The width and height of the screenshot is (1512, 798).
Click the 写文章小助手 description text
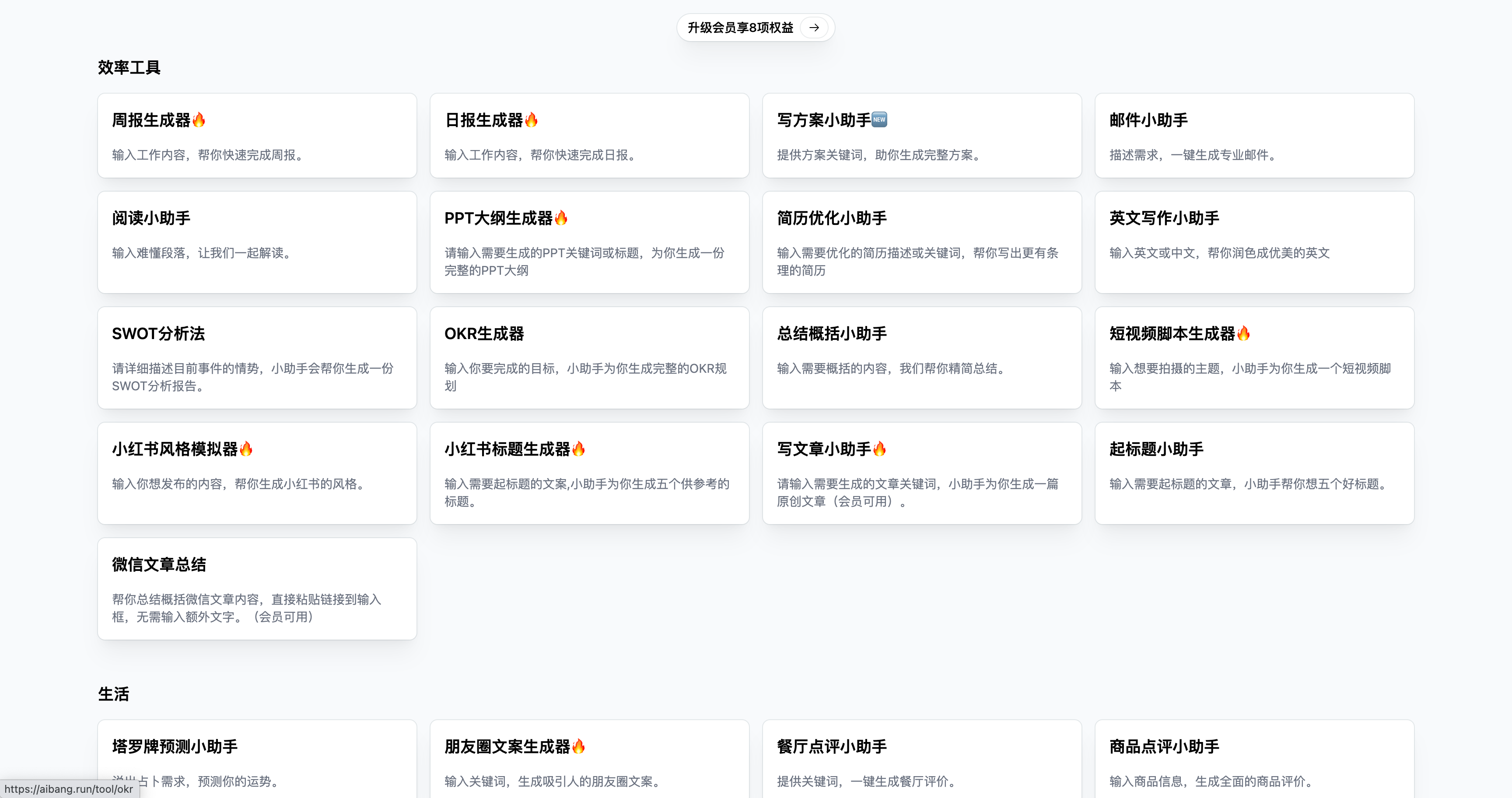(918, 493)
